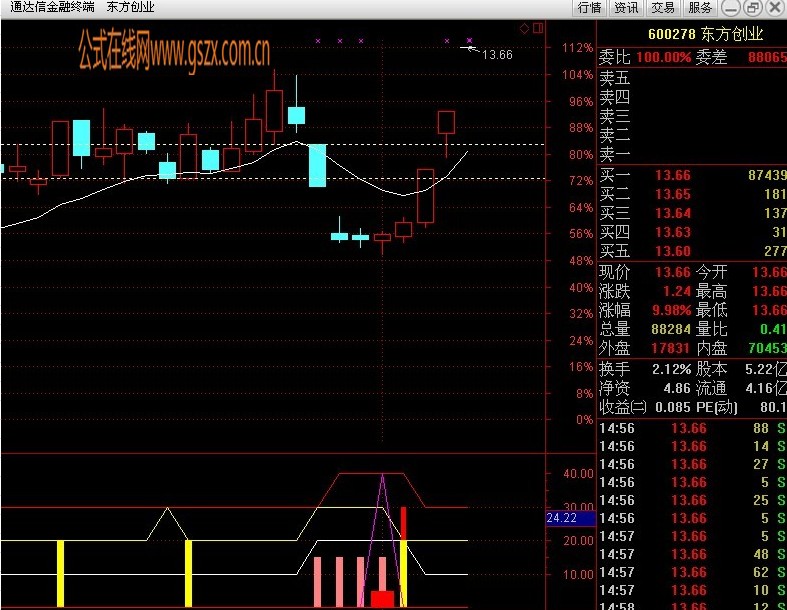This screenshot has width=787, height=610.
Task: Click the 现价 value 13.66
Action: (673, 272)
